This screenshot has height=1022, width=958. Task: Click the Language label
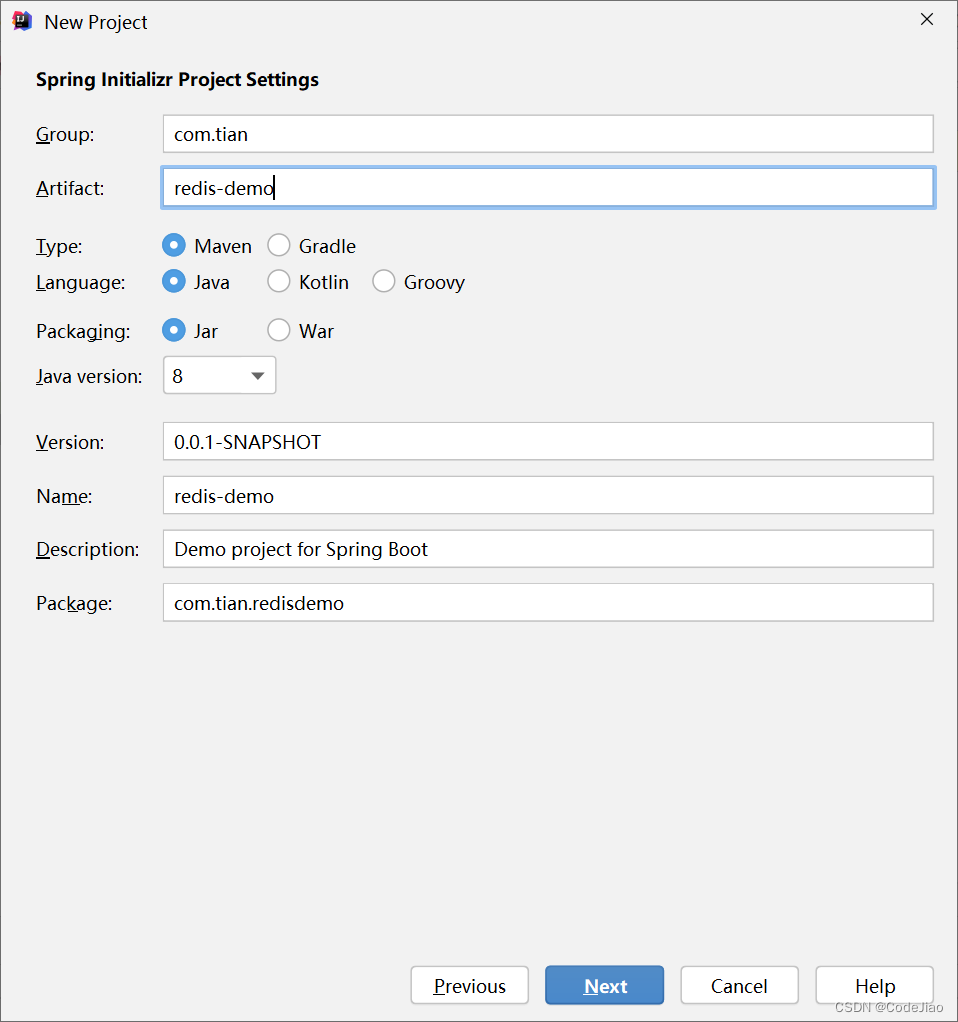pyautogui.click(x=81, y=283)
